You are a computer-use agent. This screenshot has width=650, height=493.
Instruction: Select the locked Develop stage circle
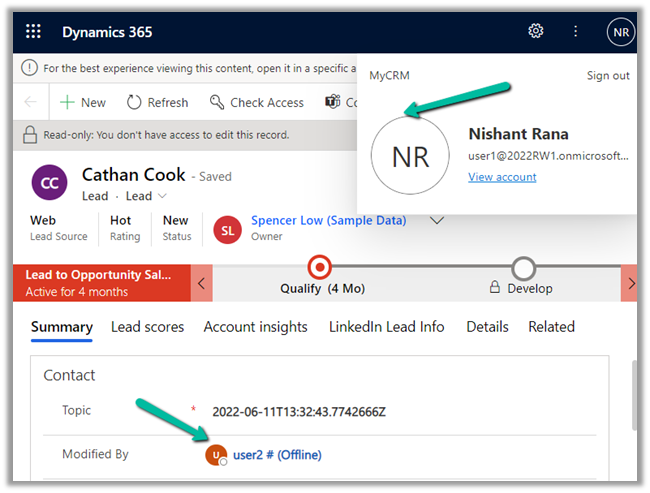pyautogui.click(x=523, y=268)
